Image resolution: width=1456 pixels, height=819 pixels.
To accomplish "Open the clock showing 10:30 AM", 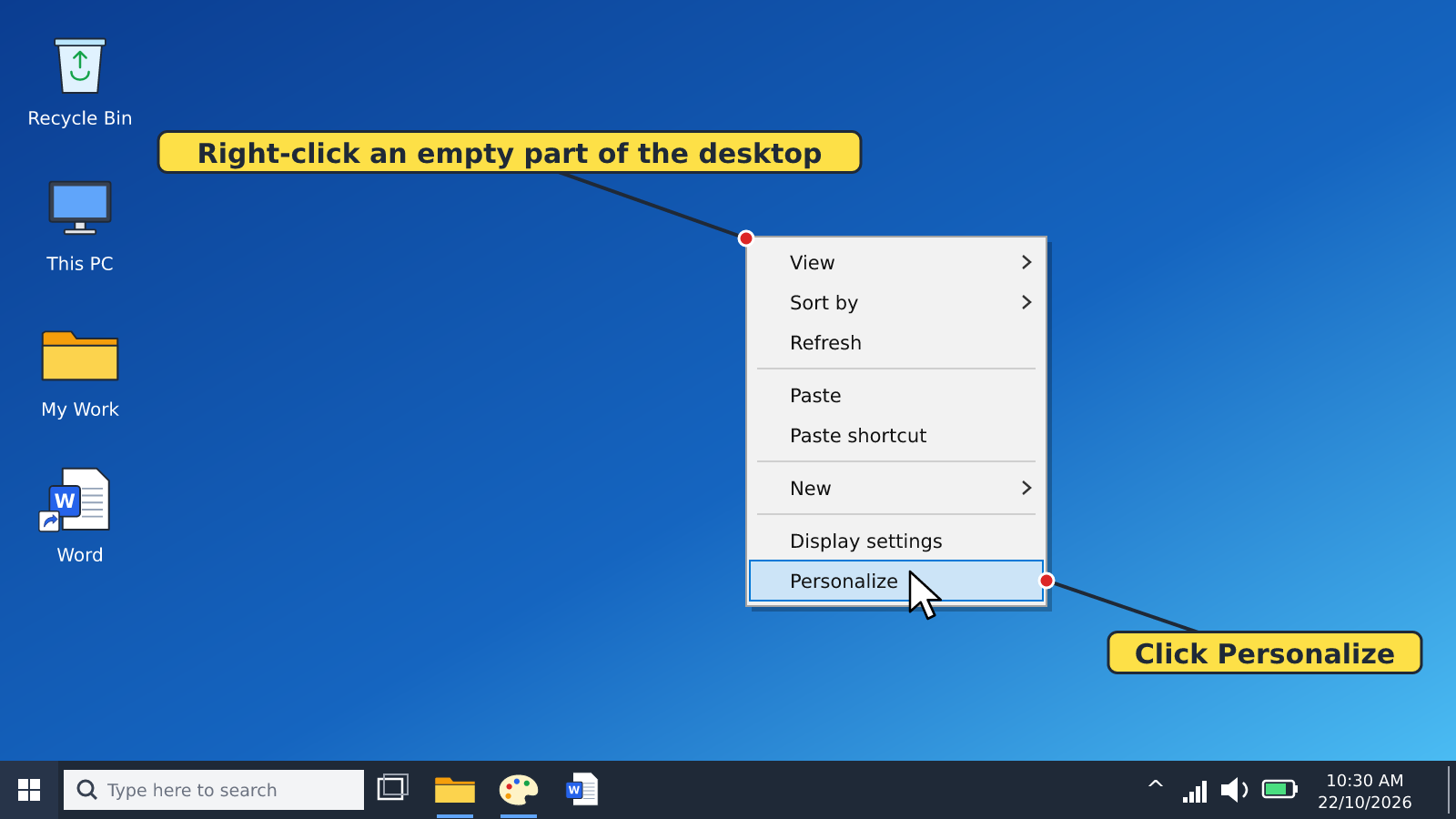I will pyautogui.click(x=1365, y=791).
